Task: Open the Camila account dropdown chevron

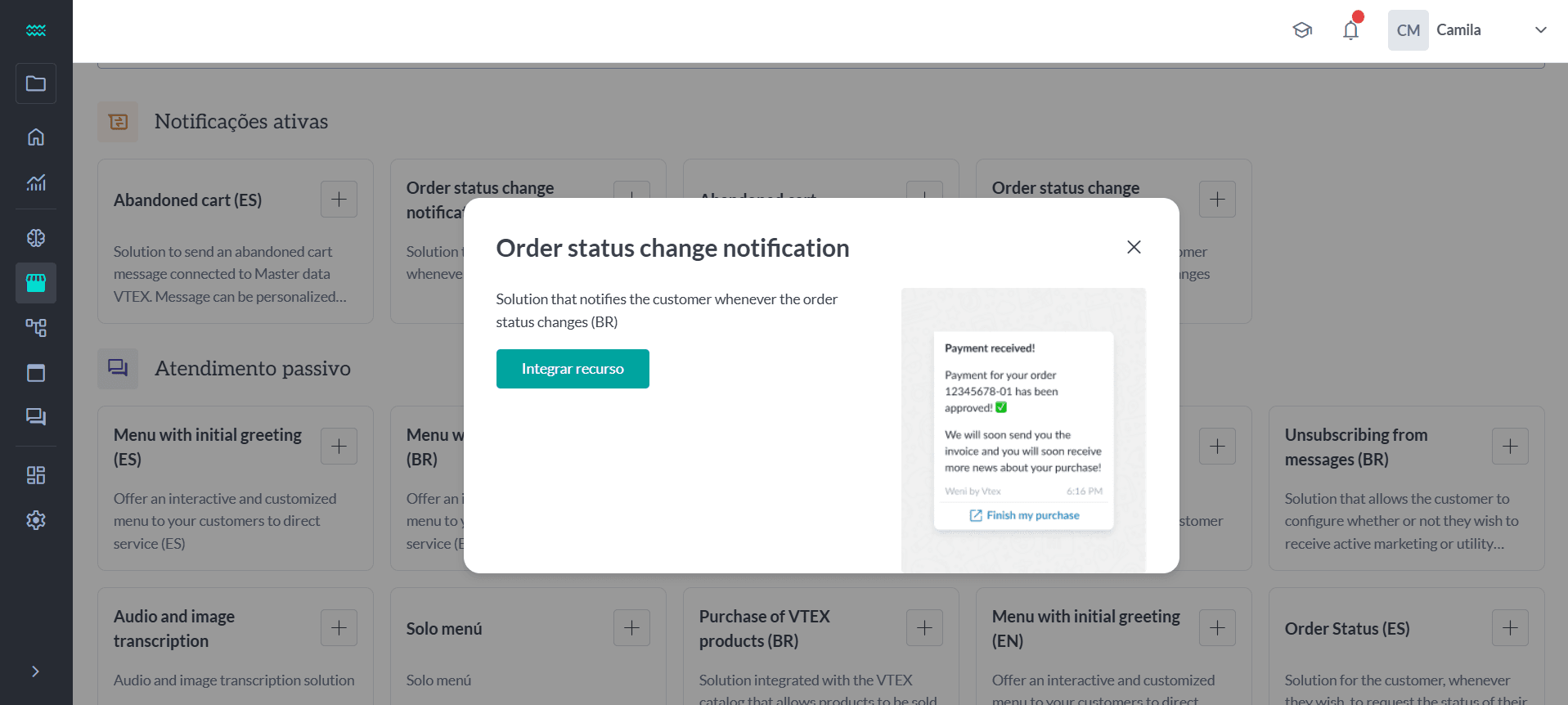Action: (x=1541, y=29)
